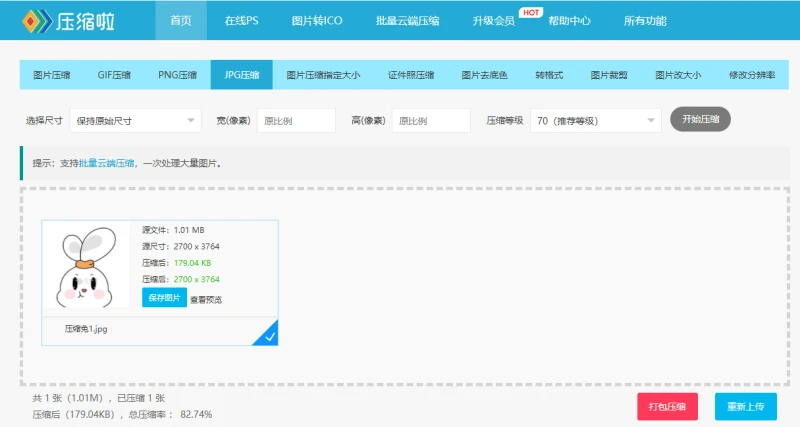Expand the 选择尺寸 dropdown
This screenshot has height=427, width=800.
point(136,120)
